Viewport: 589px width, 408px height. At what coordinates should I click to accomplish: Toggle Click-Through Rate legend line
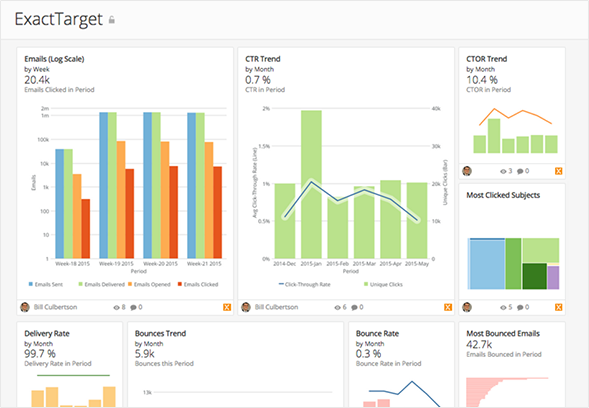pos(305,284)
